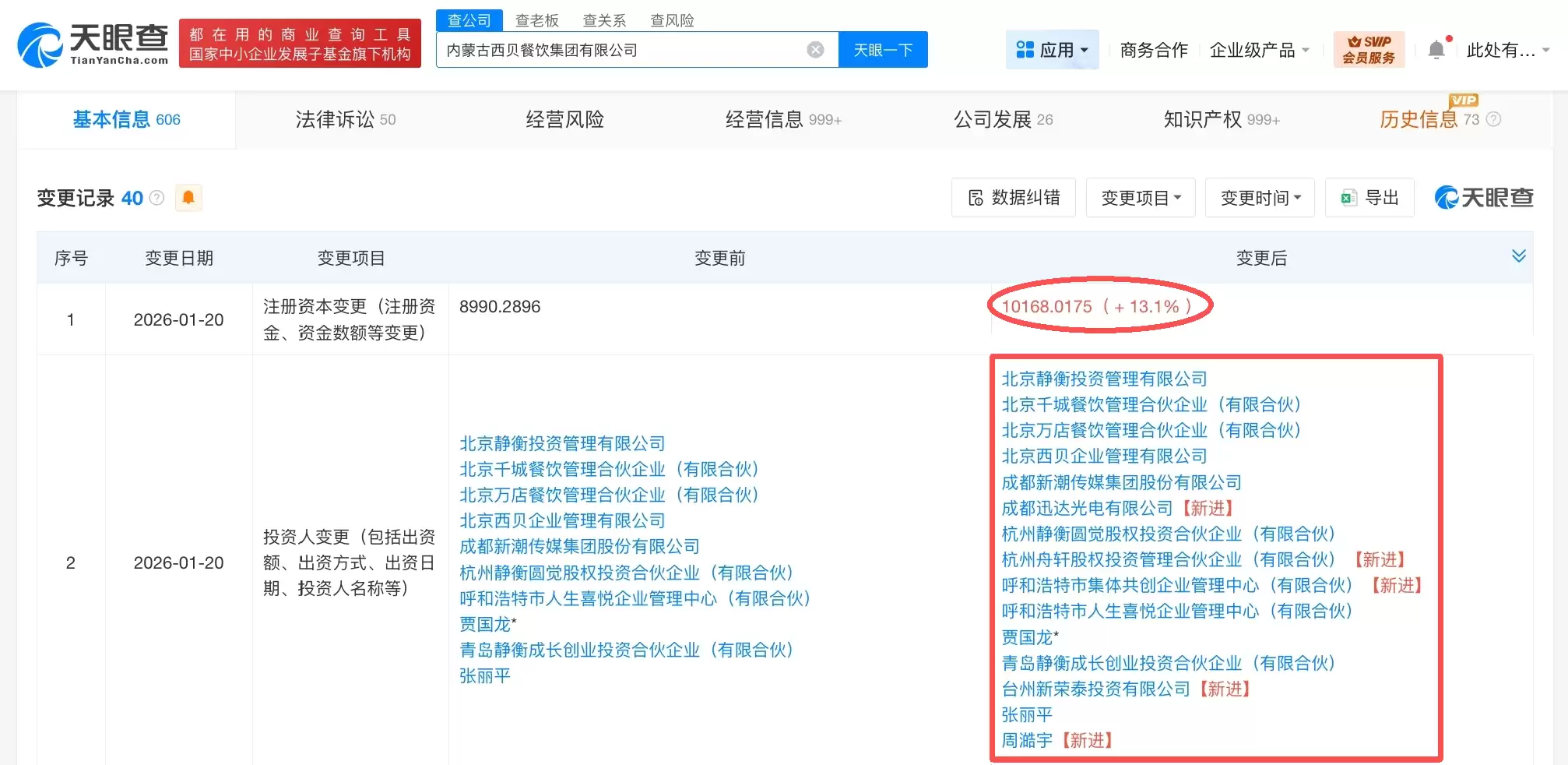Toggle the table collapse chevron at right

tap(1518, 256)
